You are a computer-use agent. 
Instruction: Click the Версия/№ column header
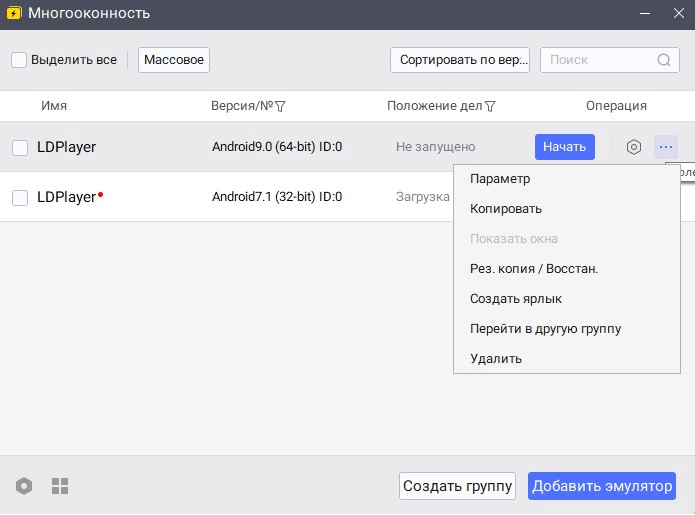[x=242, y=106]
